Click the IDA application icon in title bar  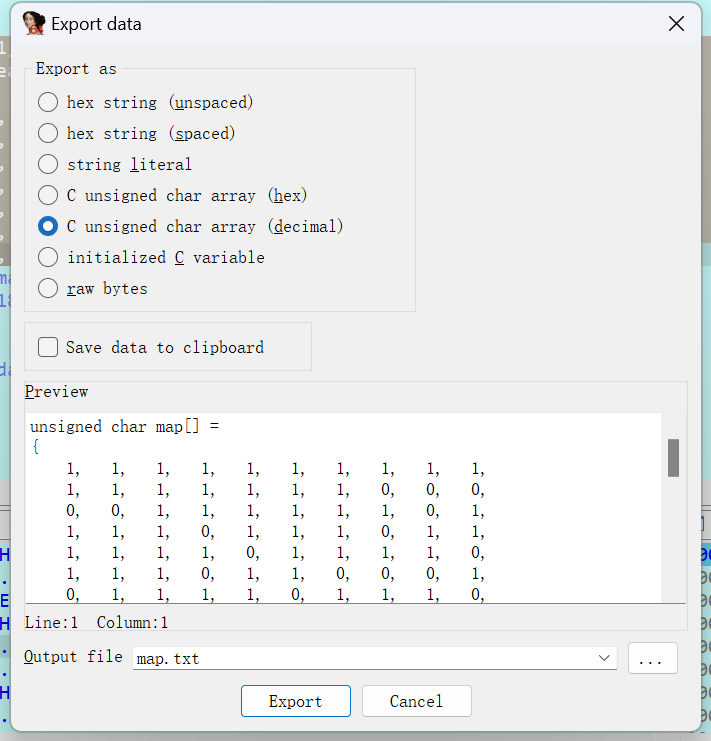(x=34, y=24)
